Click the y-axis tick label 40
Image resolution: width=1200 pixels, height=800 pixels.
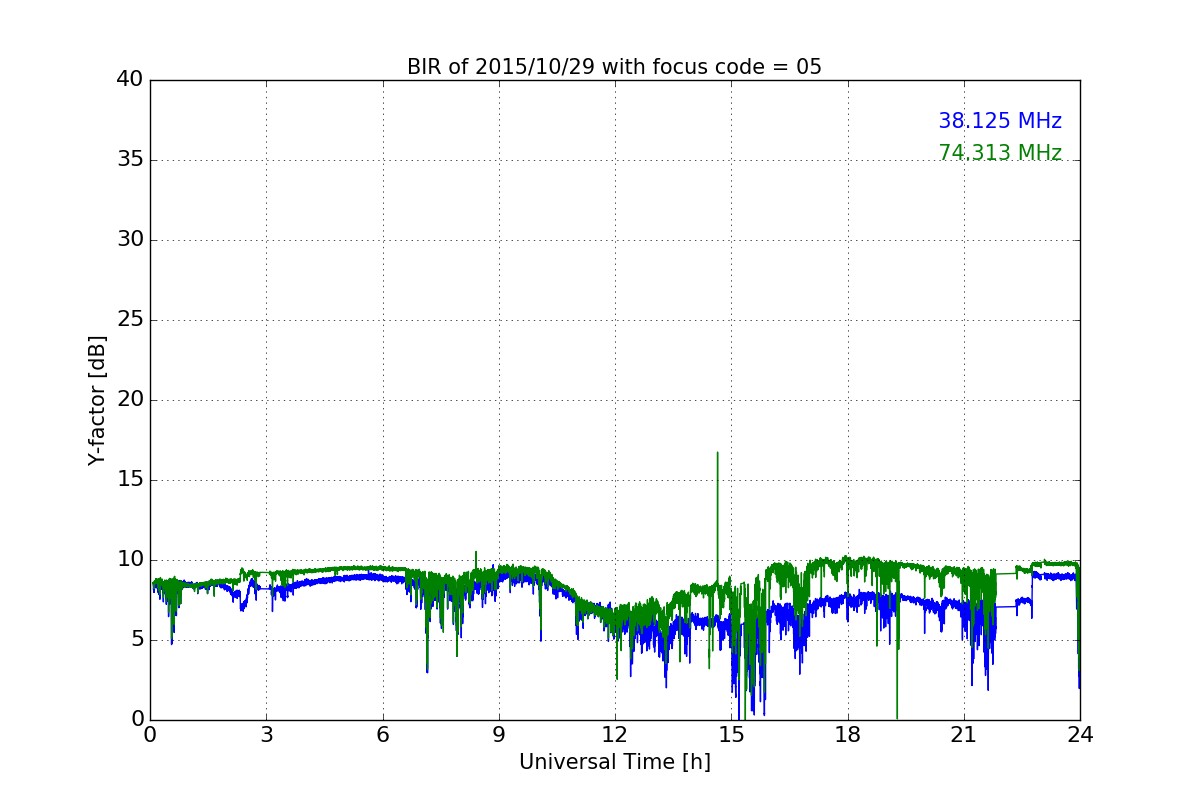[129, 80]
